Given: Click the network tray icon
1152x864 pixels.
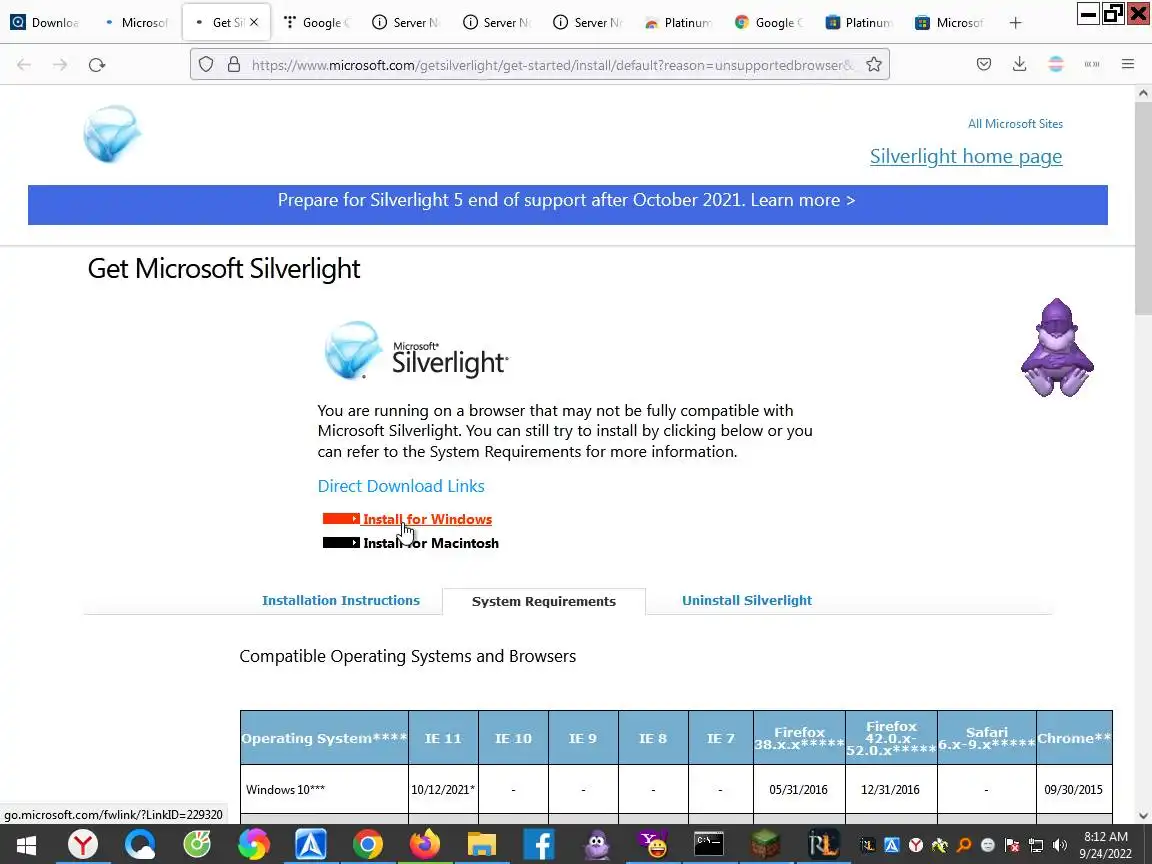Looking at the screenshot, I should [x=1036, y=846].
